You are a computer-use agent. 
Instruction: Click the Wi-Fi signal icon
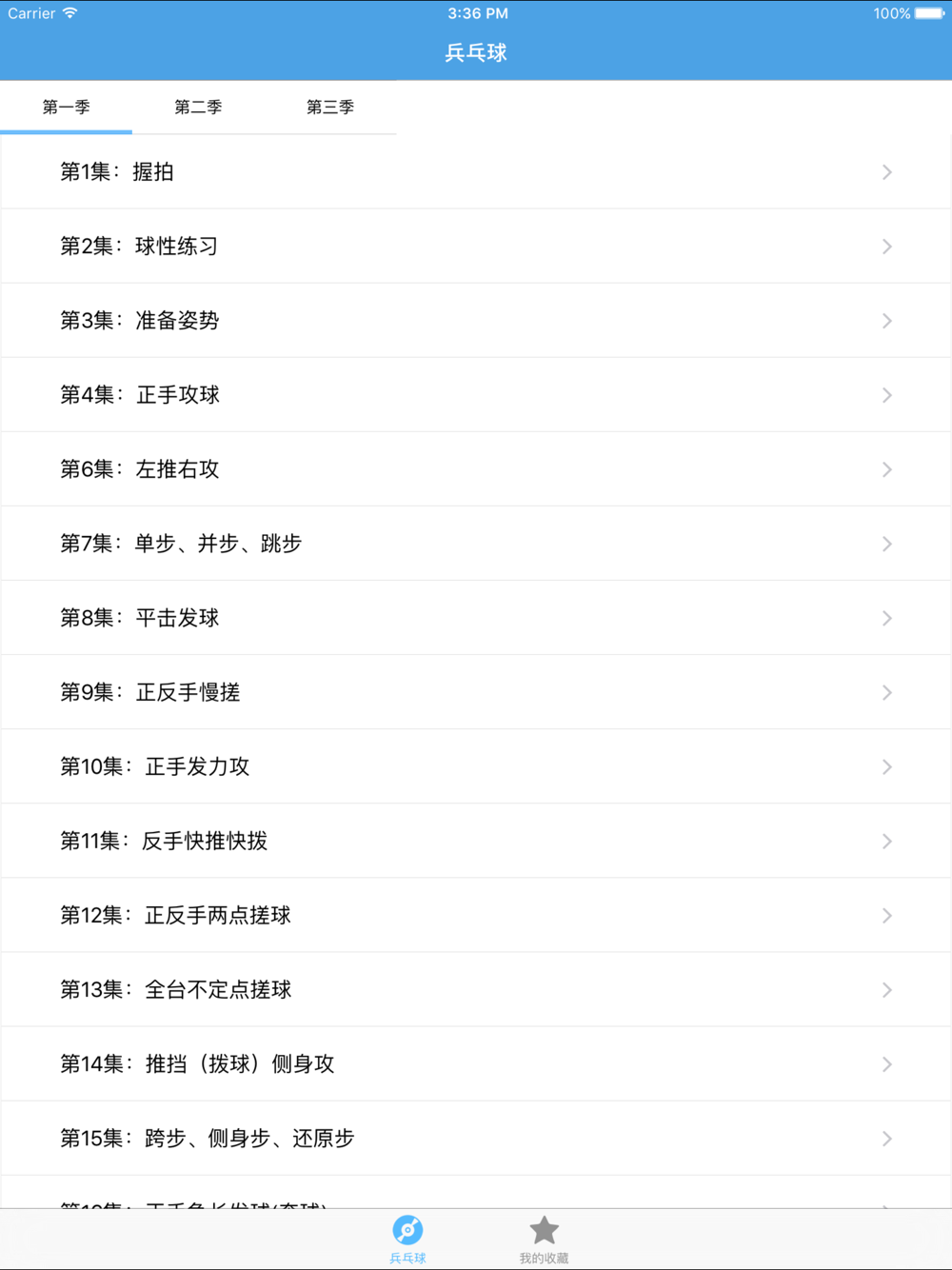point(70,13)
